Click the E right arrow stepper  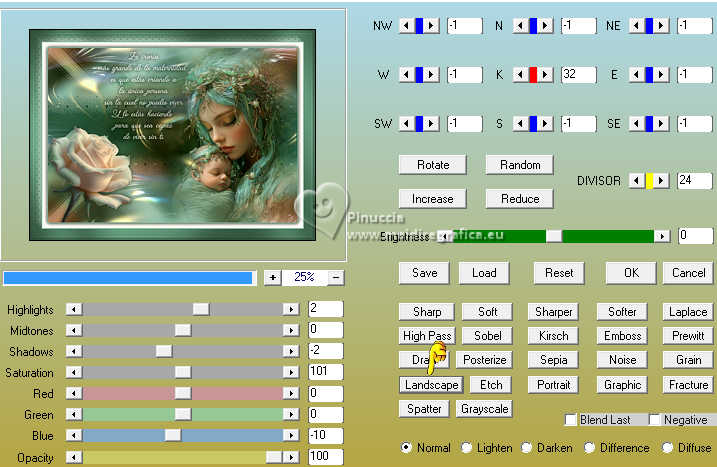(x=661, y=75)
